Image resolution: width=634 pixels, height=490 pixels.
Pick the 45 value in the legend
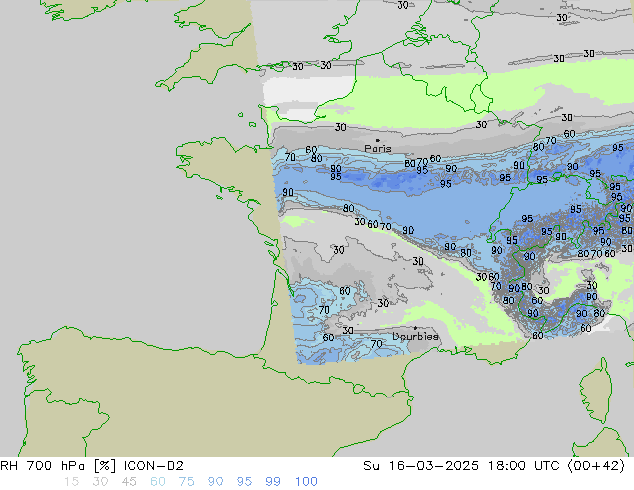click(129, 482)
